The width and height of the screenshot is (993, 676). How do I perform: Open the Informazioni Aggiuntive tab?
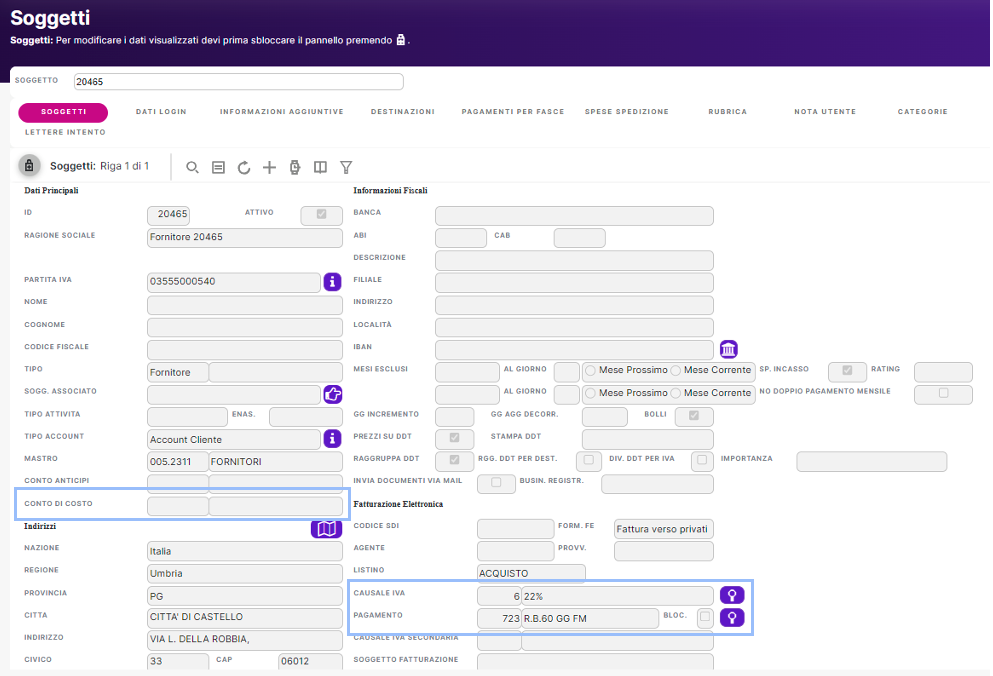[282, 112]
